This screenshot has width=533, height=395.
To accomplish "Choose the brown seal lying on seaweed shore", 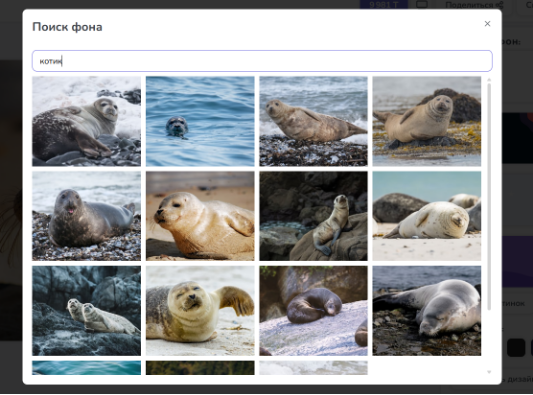I will tap(313, 121).
